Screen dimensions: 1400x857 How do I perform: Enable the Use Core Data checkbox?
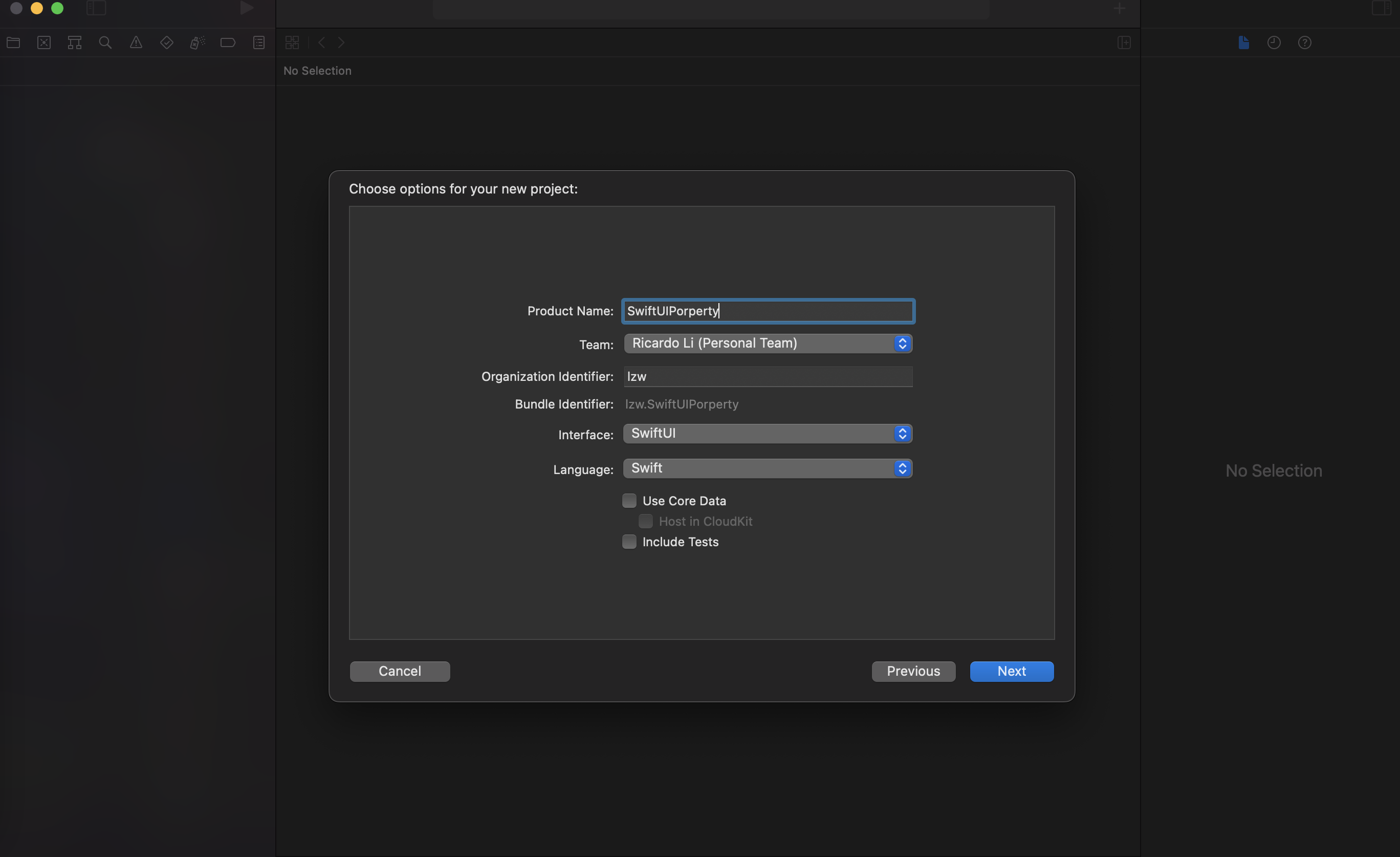629,501
